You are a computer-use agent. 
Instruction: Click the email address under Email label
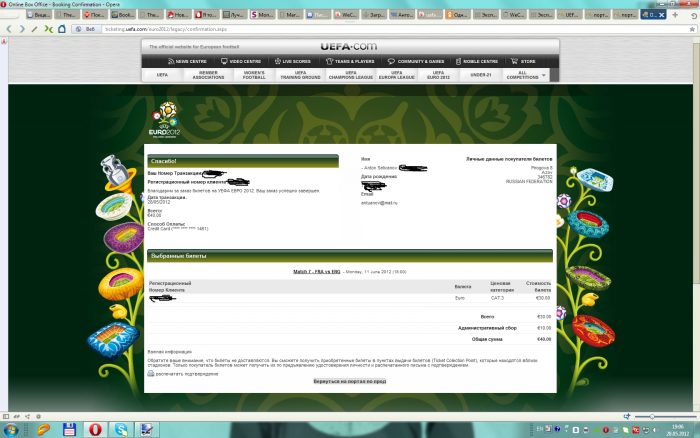[x=379, y=203]
